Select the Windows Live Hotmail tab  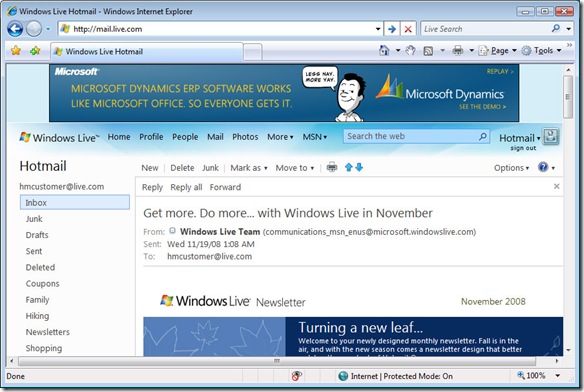[147, 51]
